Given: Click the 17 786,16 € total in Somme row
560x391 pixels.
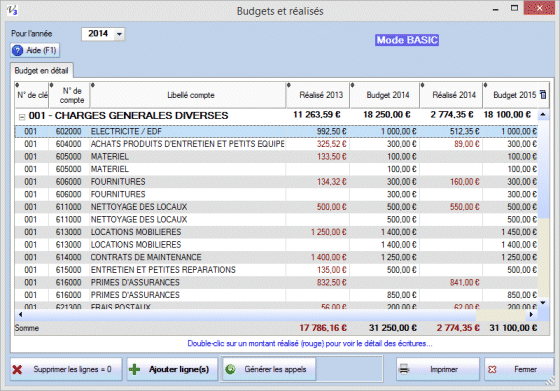Looking at the screenshot, I should pos(323,328).
